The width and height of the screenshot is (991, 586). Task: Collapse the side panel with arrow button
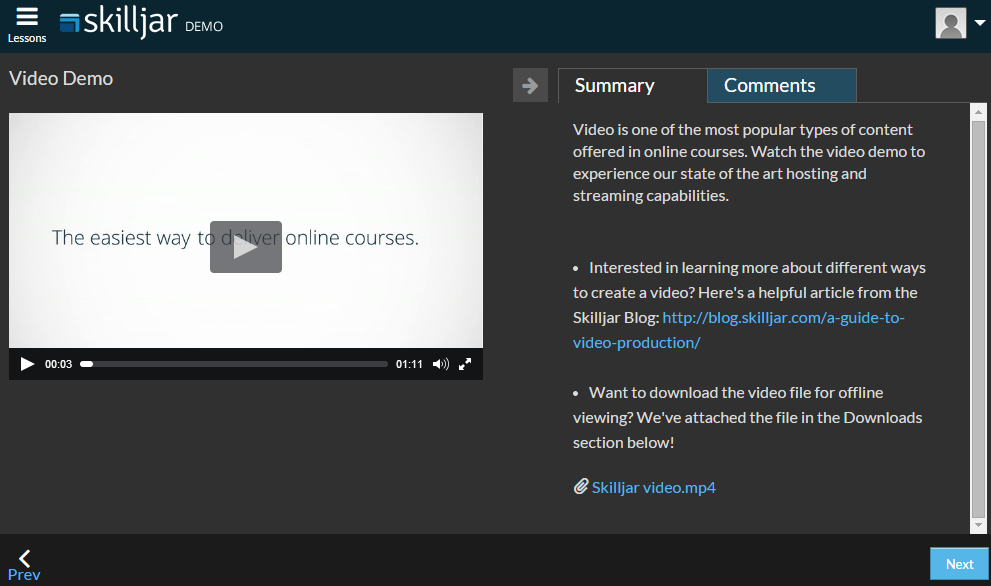pyautogui.click(x=530, y=85)
